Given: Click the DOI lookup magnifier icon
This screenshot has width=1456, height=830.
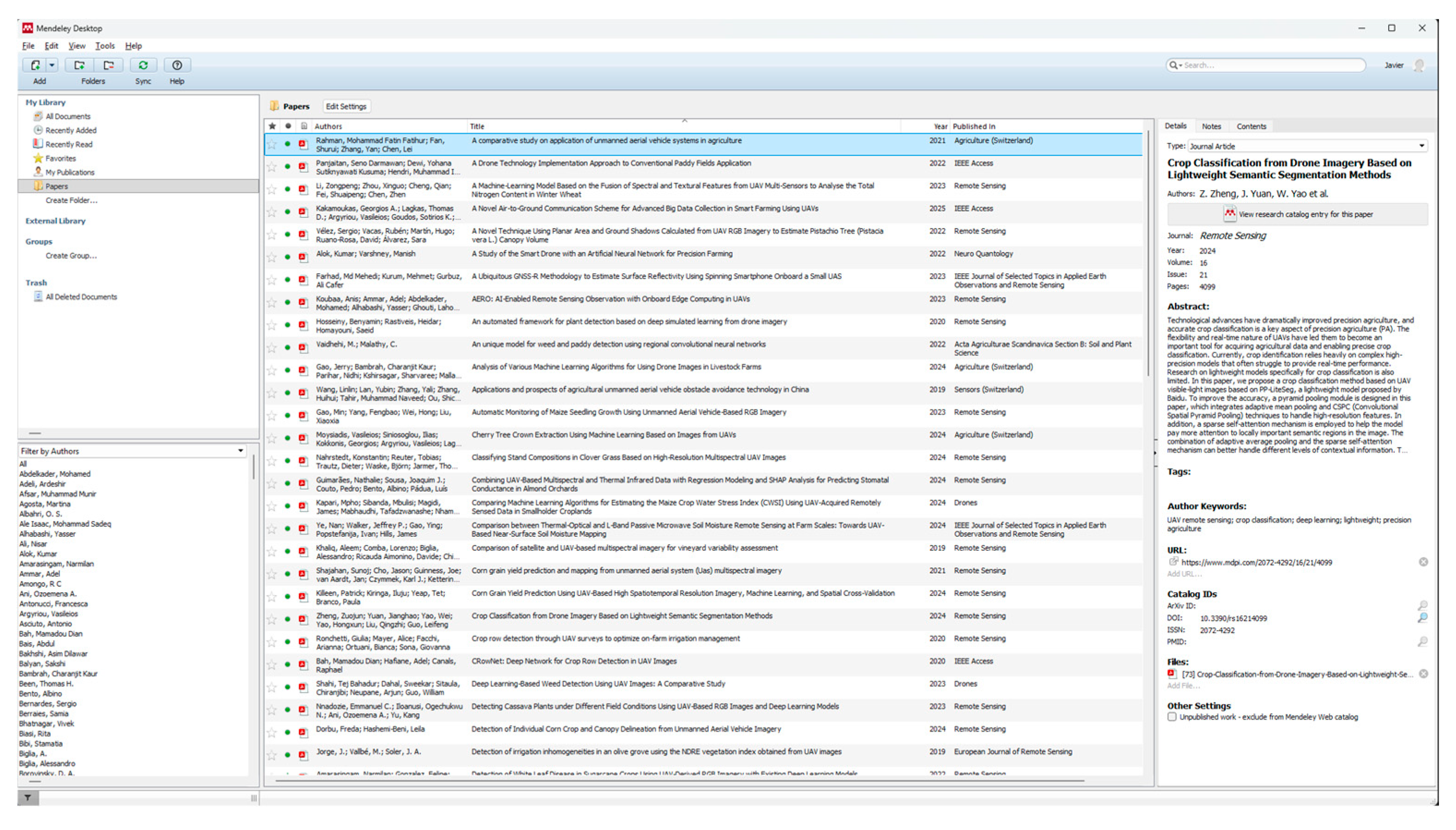Looking at the screenshot, I should (x=1422, y=618).
